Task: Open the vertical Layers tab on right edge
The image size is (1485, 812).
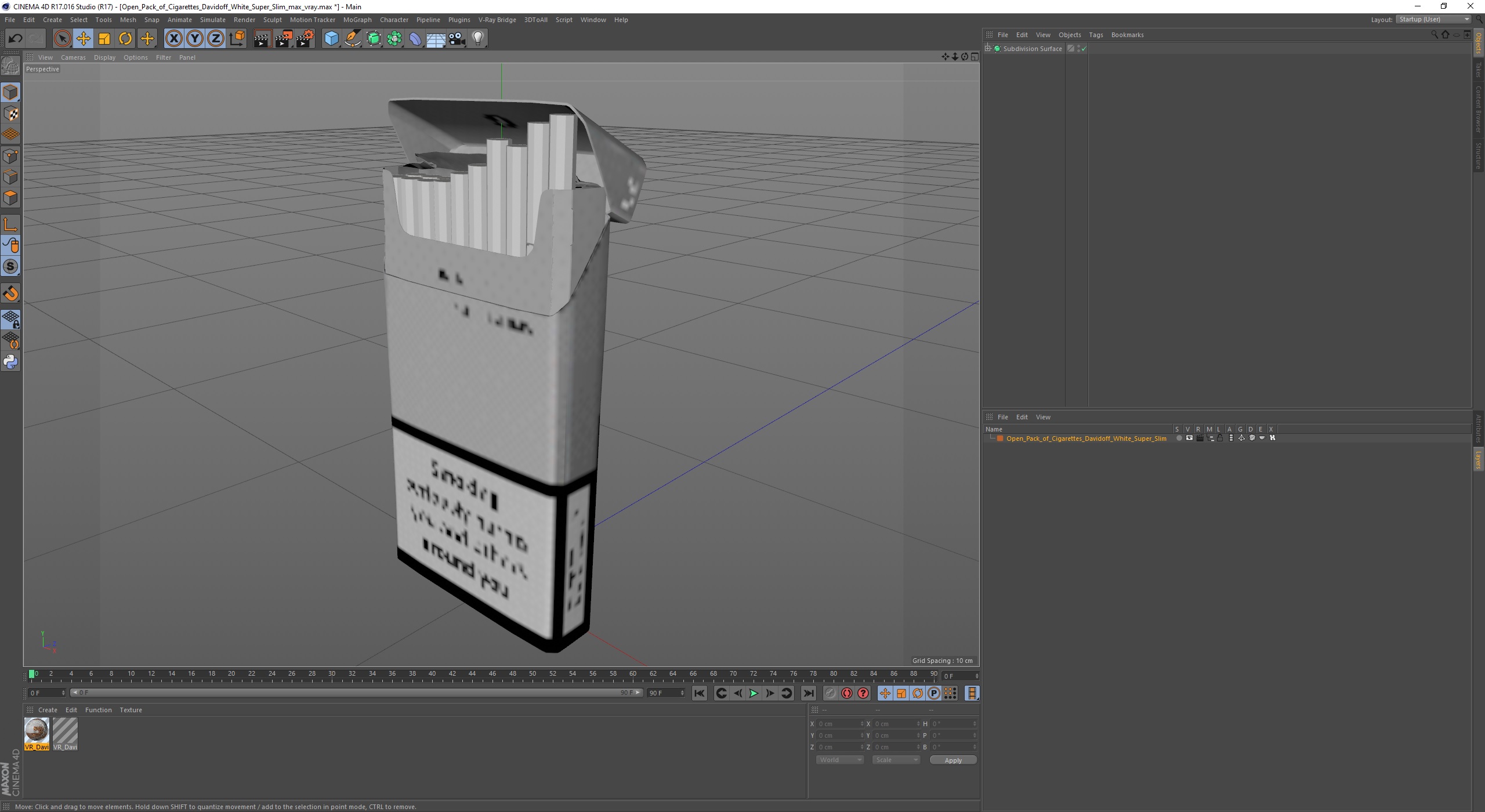Action: 1479,460
